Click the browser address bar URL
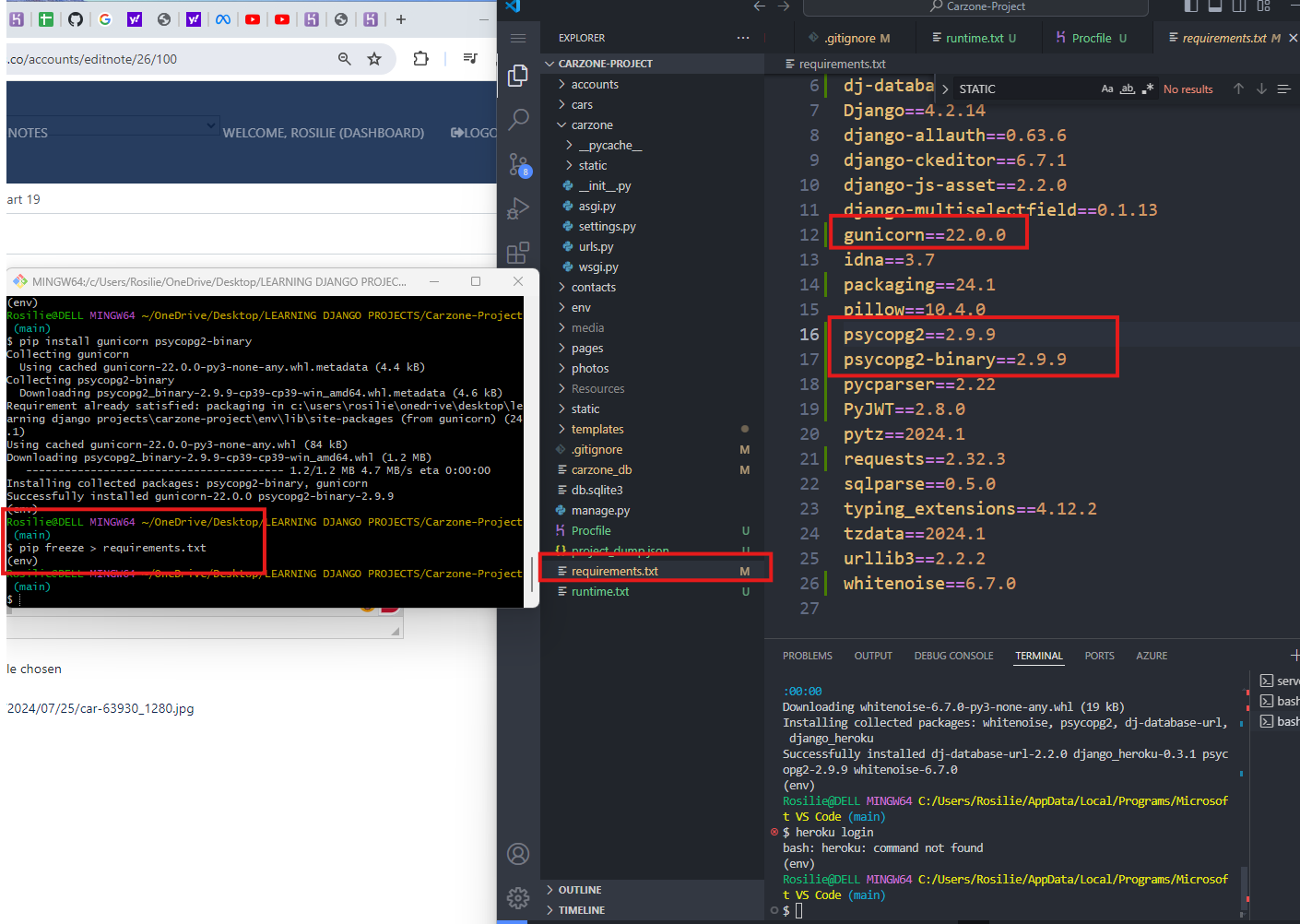The image size is (1300, 924). pyautogui.click(x=92, y=59)
